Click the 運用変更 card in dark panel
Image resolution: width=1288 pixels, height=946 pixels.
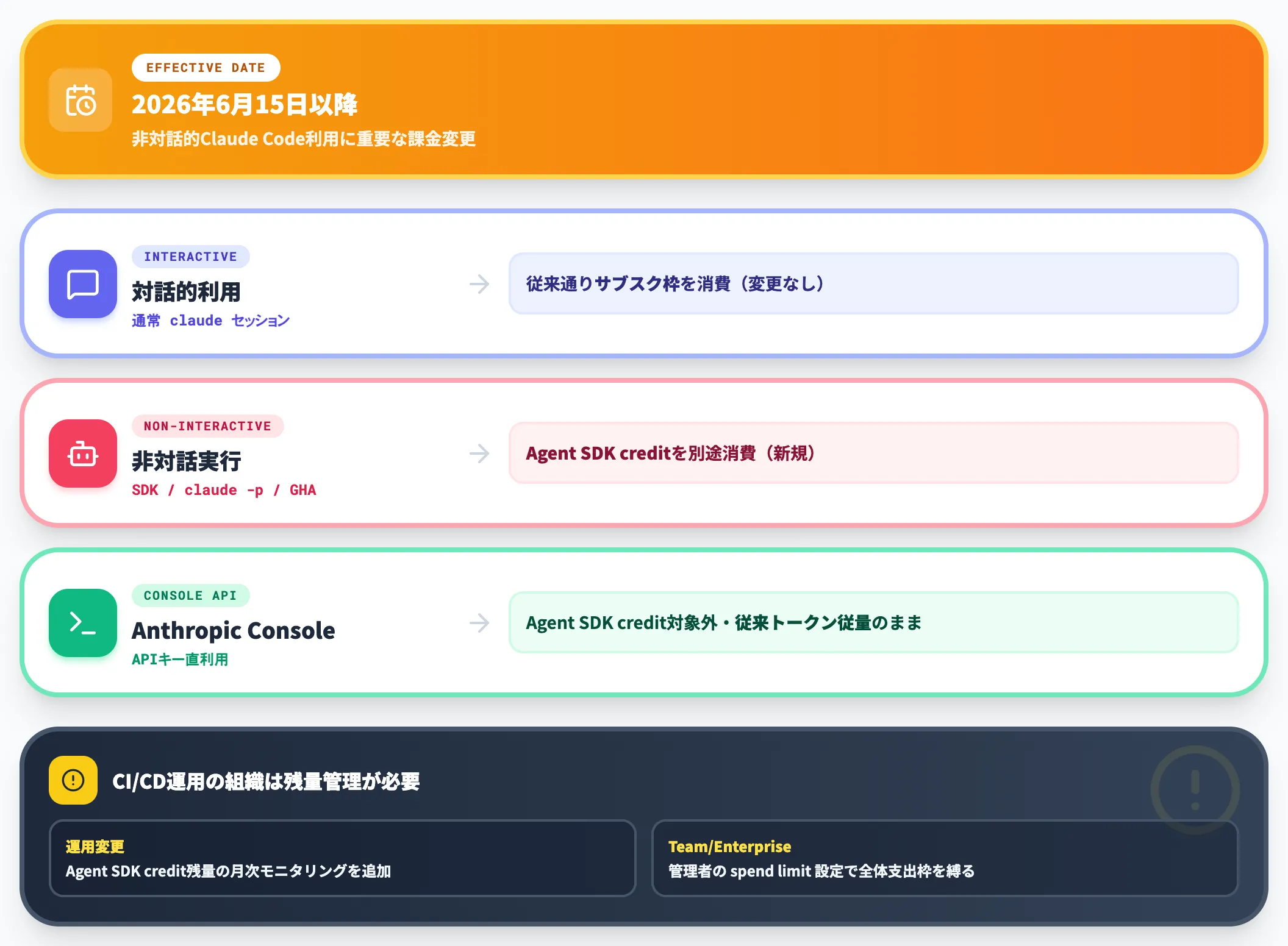(343, 858)
